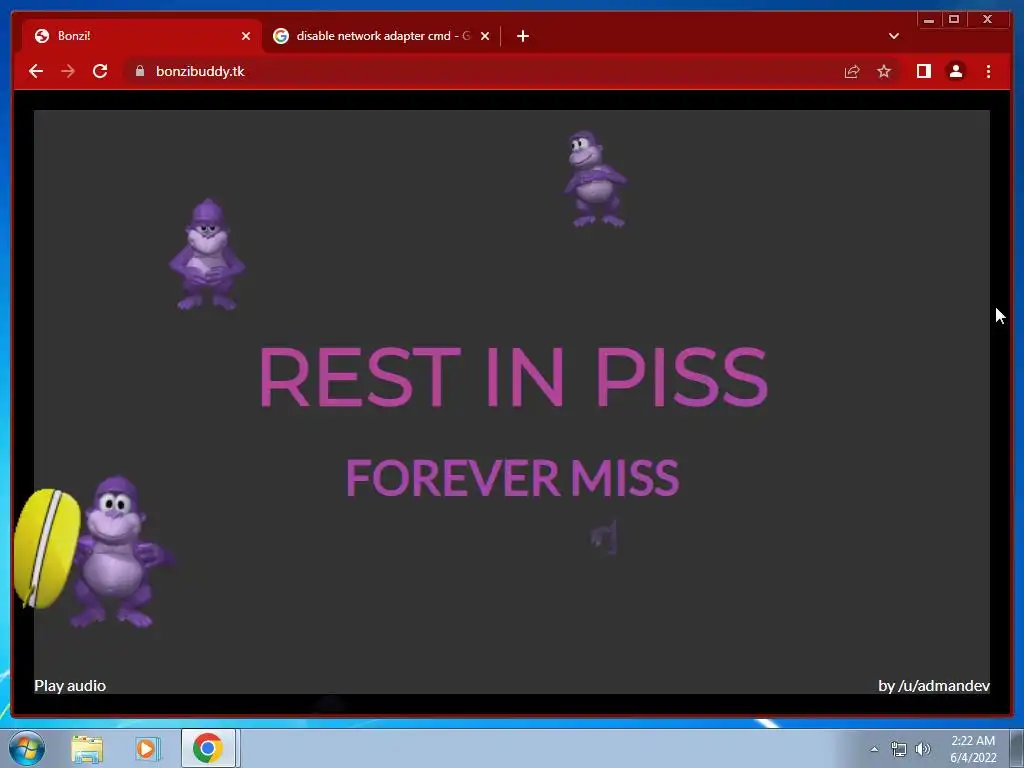Click the Bonzi gorilla at the top
This screenshot has height=768, width=1024.
coord(595,179)
